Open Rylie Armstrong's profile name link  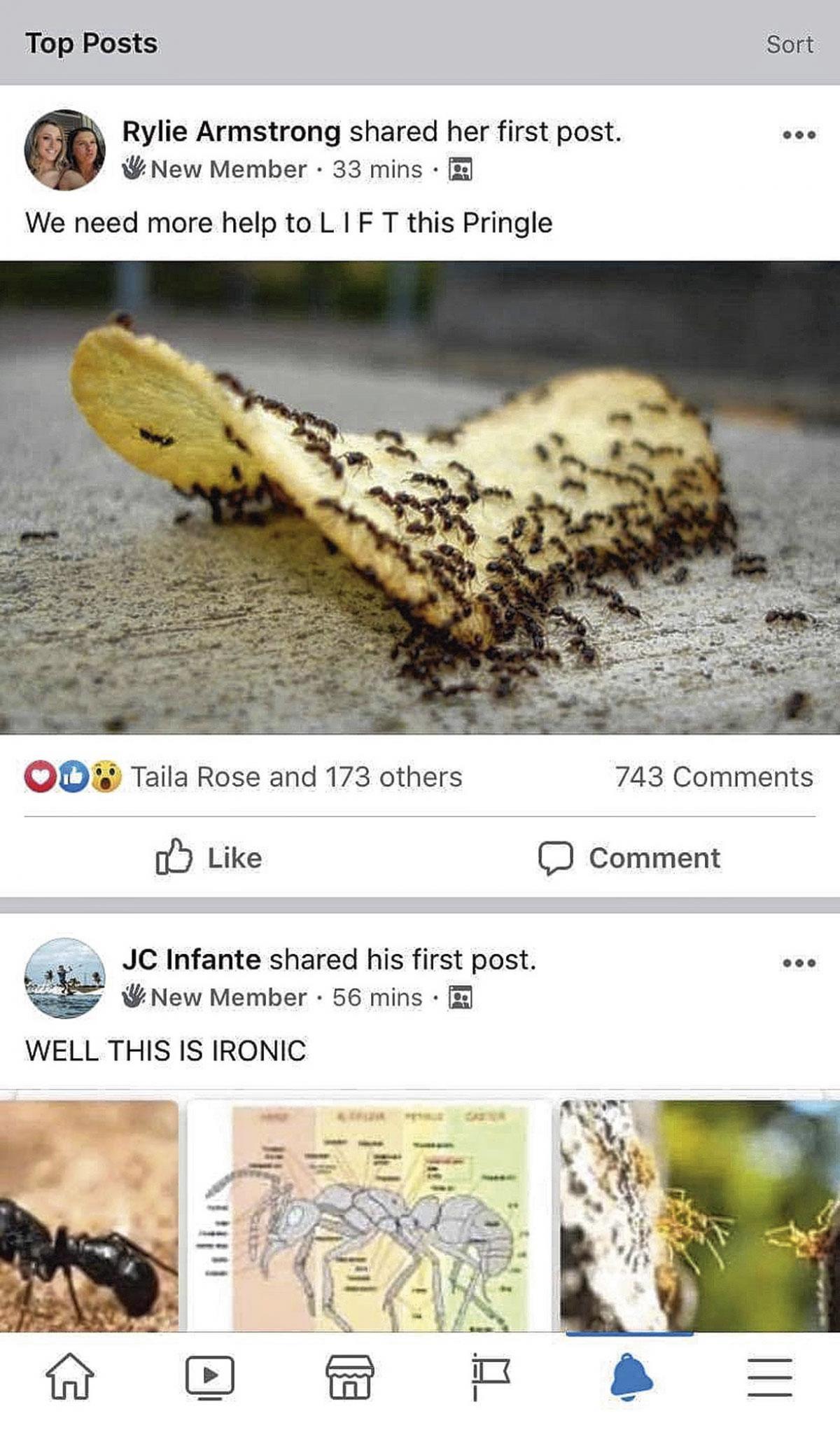pos(231,131)
